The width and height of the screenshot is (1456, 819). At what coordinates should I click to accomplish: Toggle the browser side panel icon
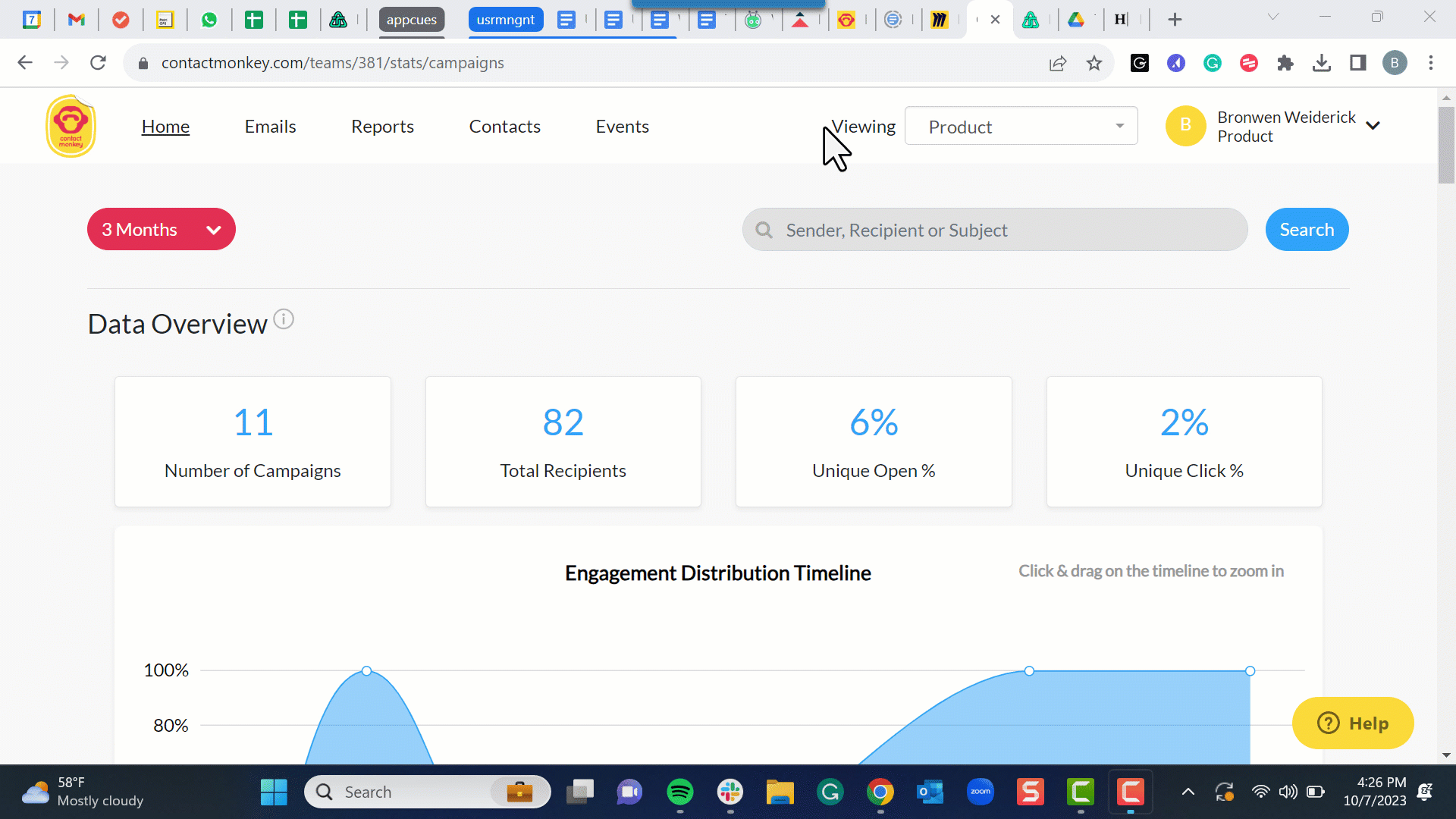(1358, 63)
